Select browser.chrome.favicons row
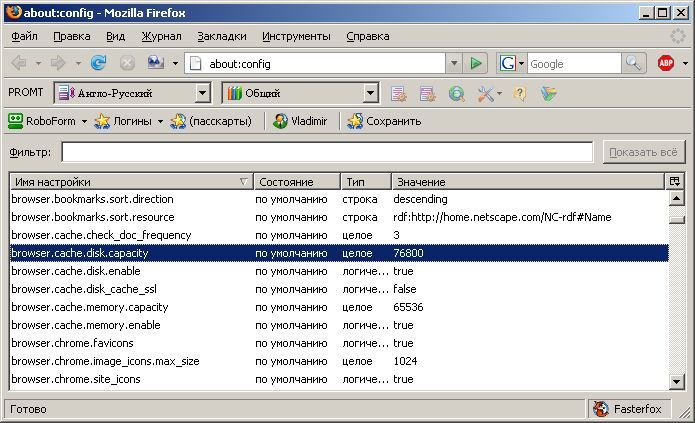Viewport: 695px width, 423px height. (339, 343)
